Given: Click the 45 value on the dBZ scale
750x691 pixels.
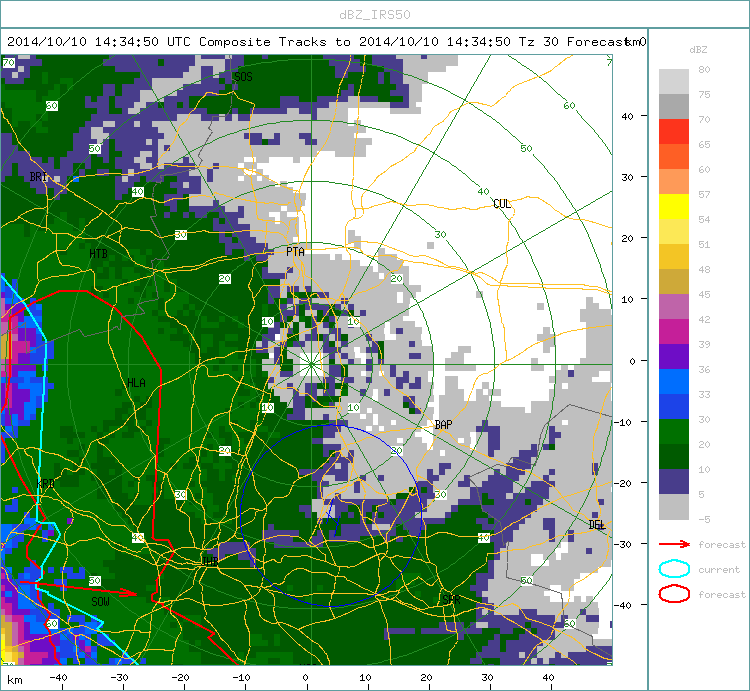Looking at the screenshot, I should (704, 294).
